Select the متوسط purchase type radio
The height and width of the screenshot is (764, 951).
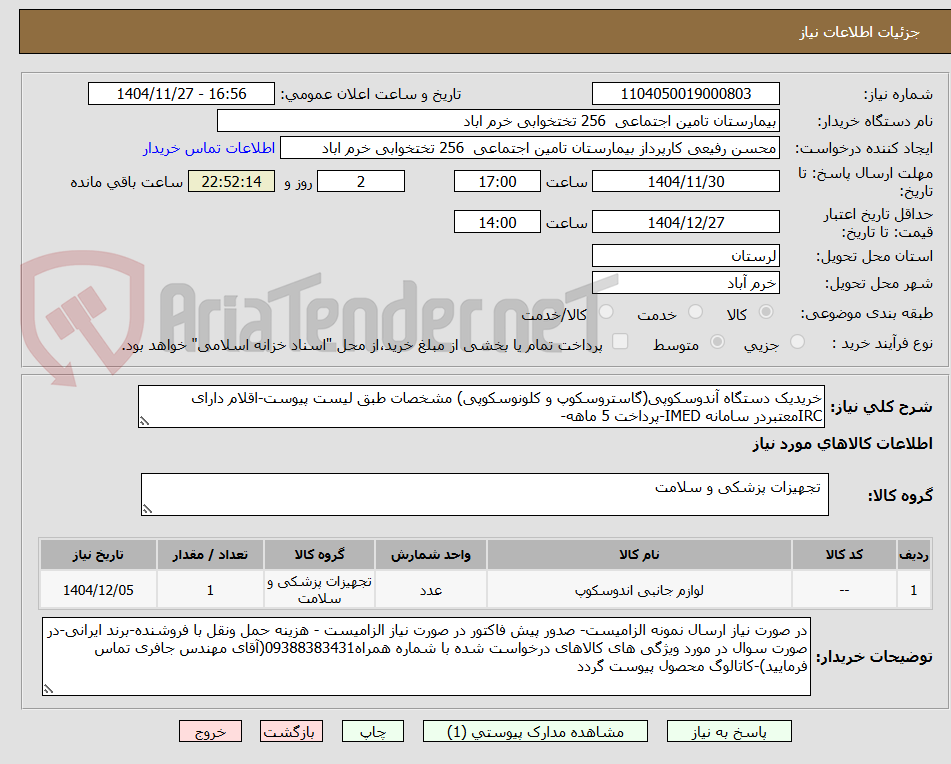(717, 342)
